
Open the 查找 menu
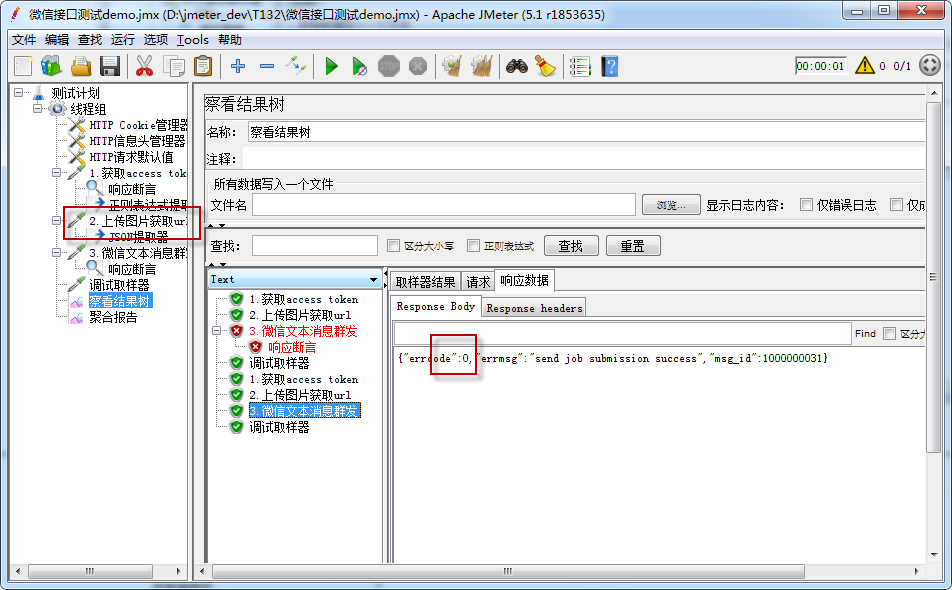click(x=90, y=39)
